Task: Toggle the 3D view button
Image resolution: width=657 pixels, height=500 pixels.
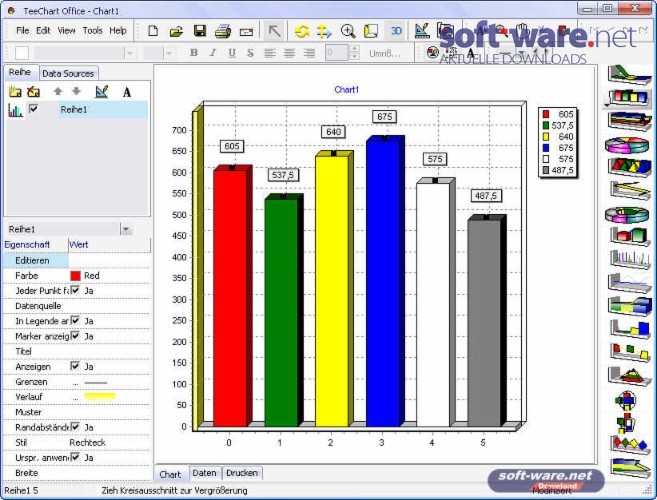Action: coord(396,31)
